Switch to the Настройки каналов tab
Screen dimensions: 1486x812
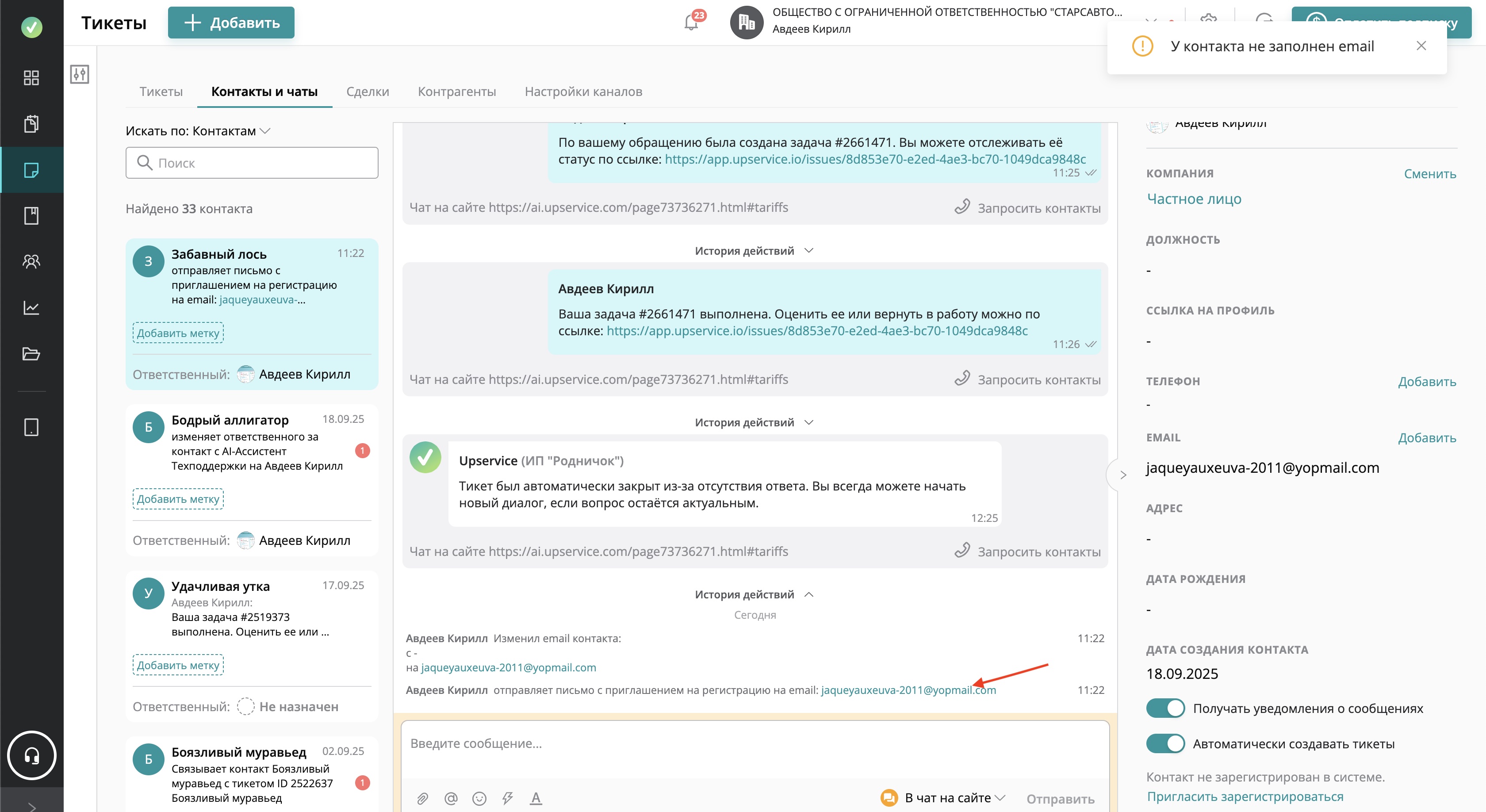tap(583, 92)
